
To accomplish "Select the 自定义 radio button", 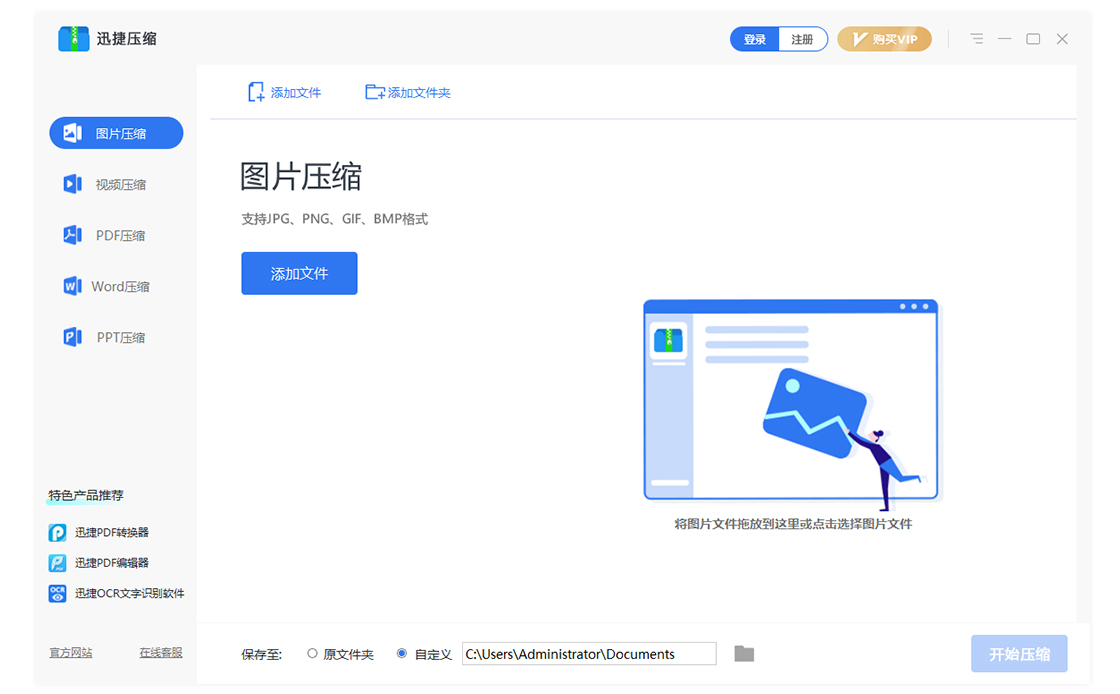I will 401,653.
